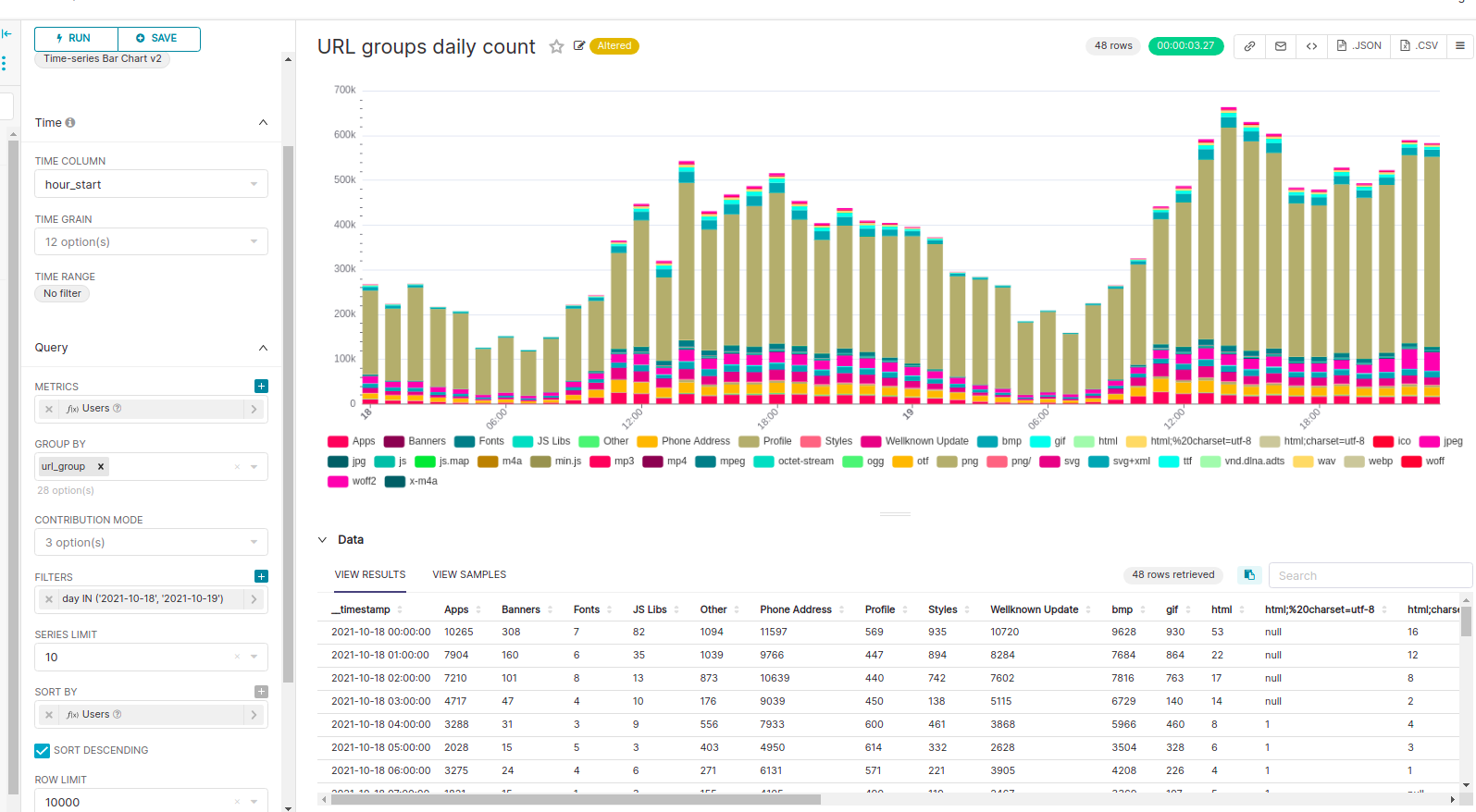Copy data table to clipboard icon

coord(1249,575)
